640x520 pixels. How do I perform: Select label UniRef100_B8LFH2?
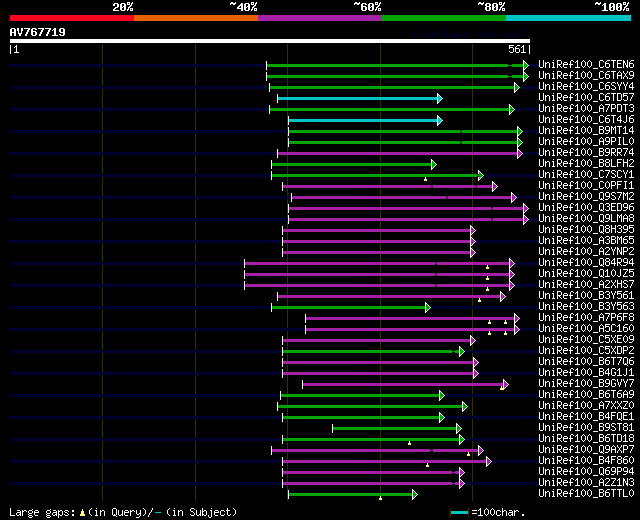tap(586, 163)
